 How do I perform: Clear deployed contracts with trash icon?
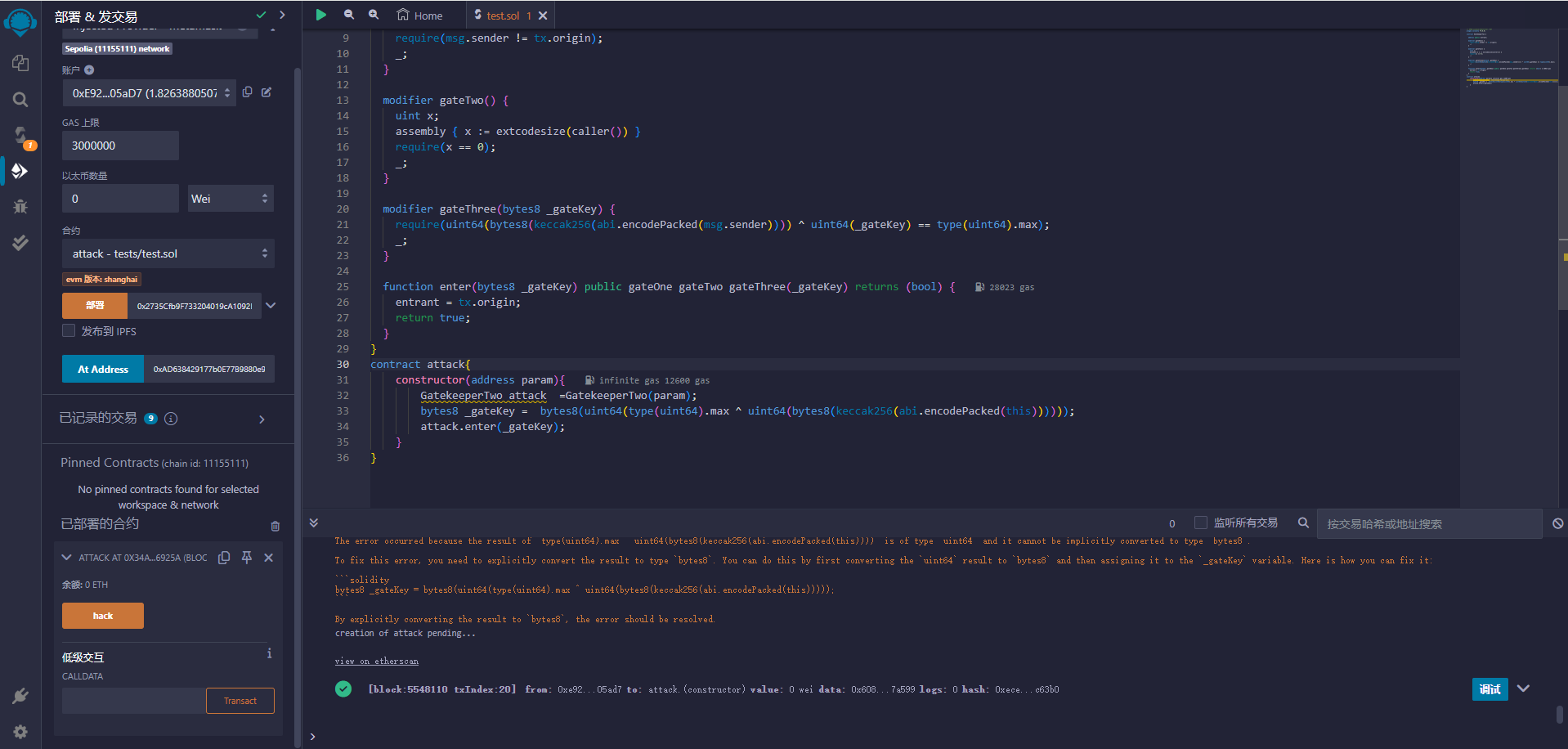(x=276, y=526)
